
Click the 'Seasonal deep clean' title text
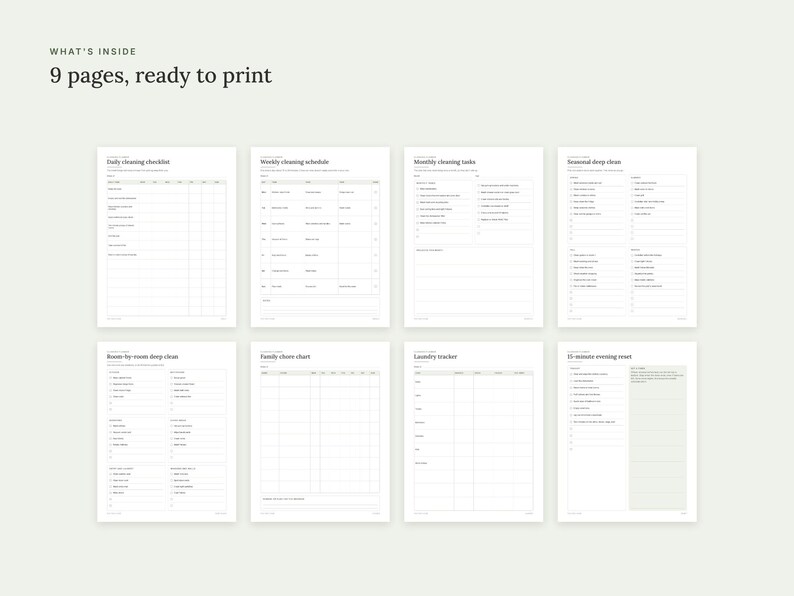click(x=594, y=162)
